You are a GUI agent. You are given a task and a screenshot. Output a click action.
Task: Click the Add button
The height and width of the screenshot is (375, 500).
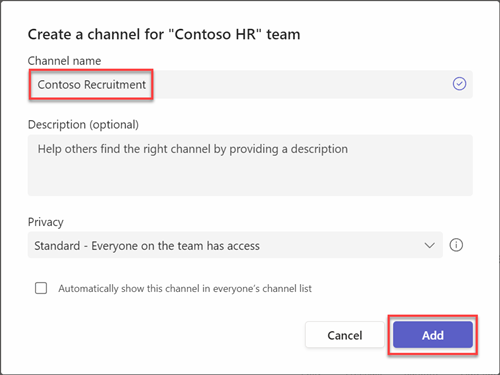coord(433,335)
